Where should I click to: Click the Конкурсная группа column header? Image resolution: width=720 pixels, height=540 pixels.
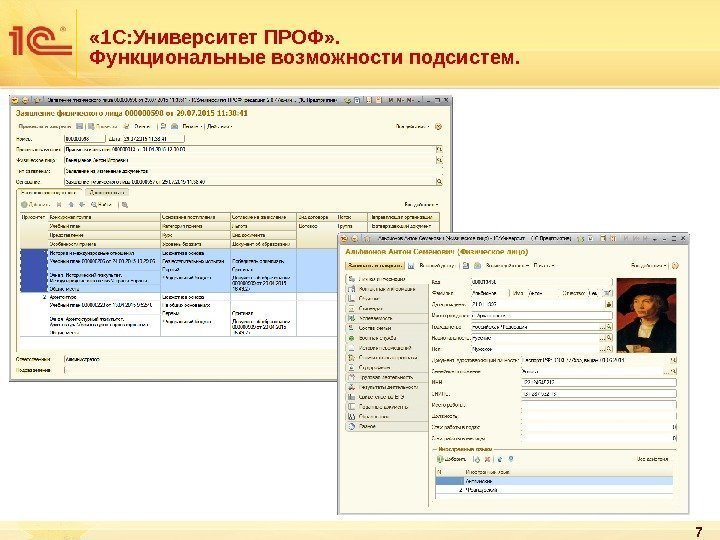point(104,217)
